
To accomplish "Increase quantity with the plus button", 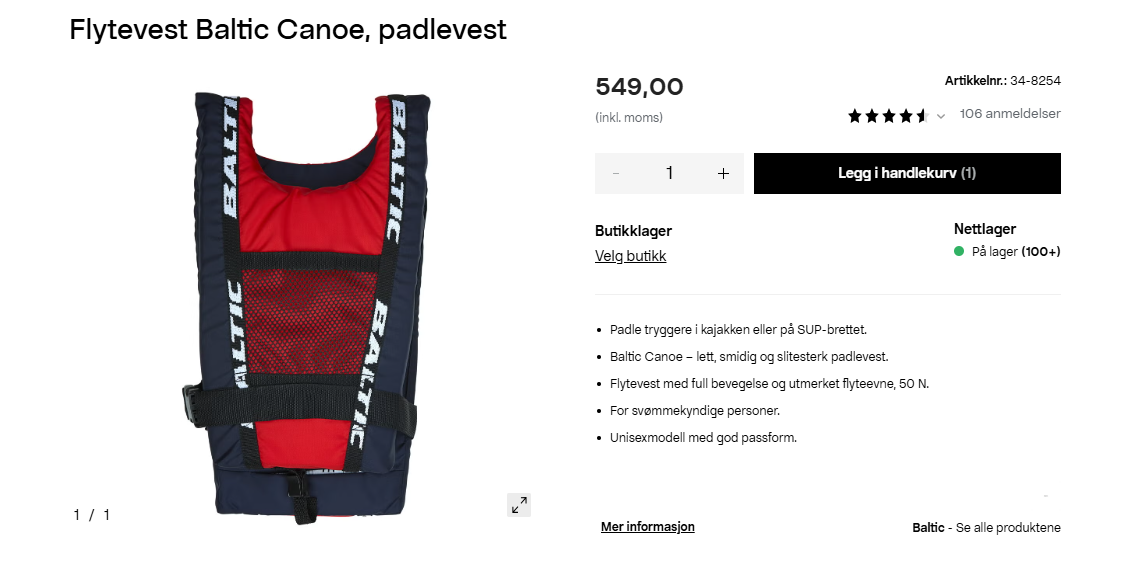I will pyautogui.click(x=723, y=174).
